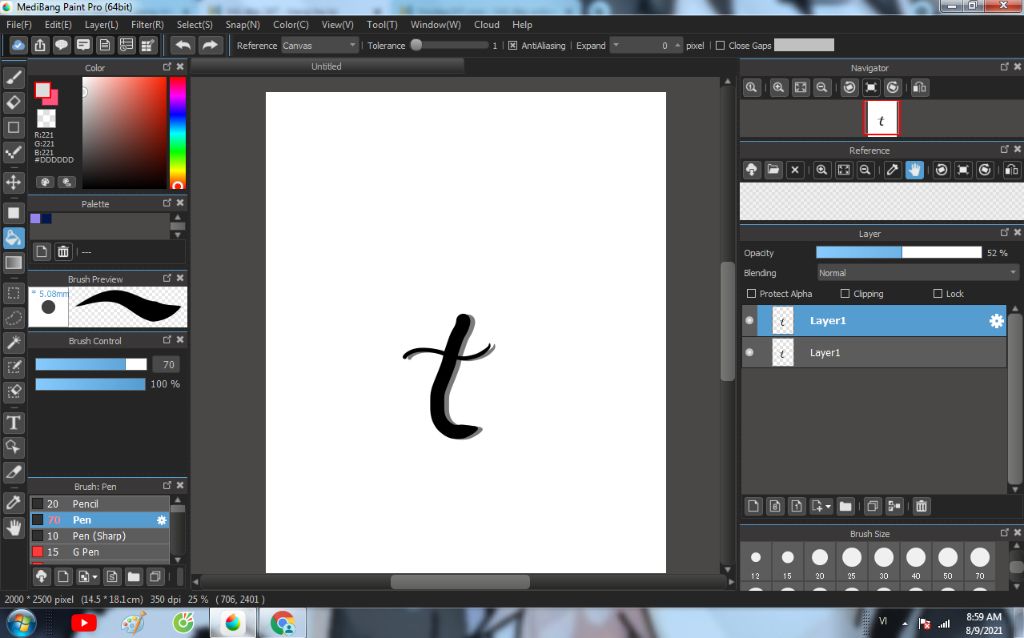Open the Blending mode Normal dropdown

click(918, 273)
